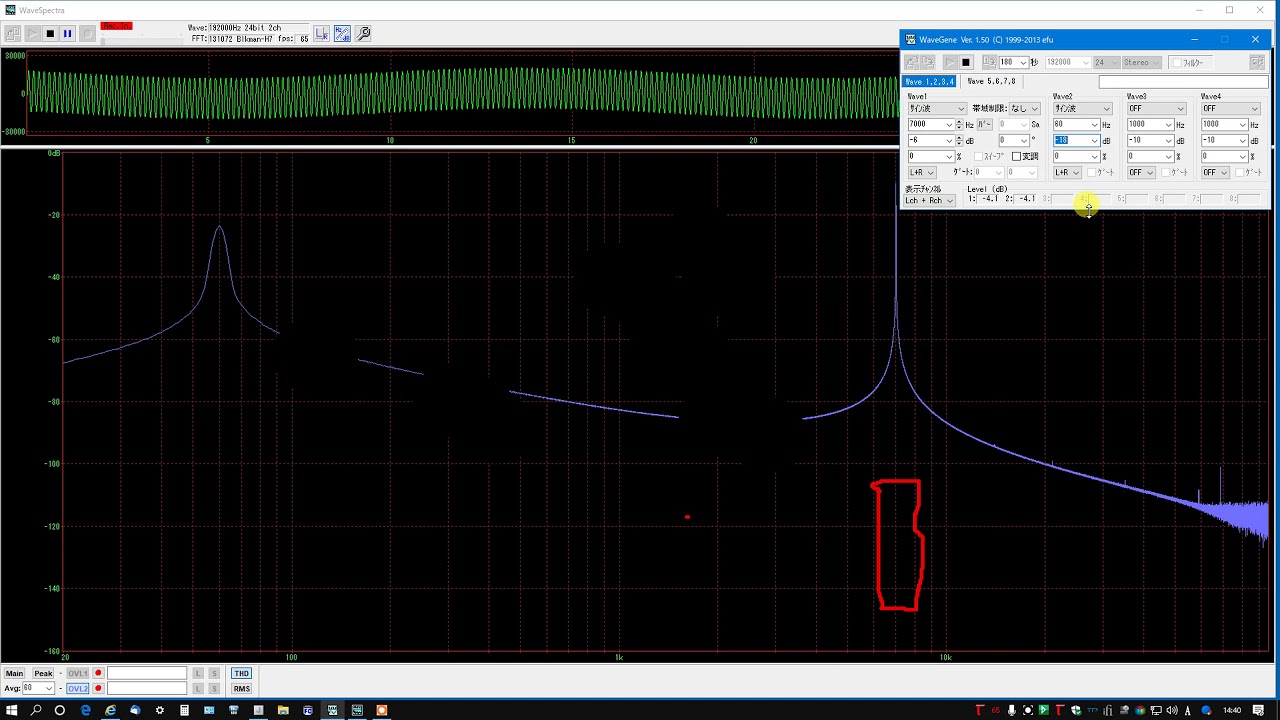1280x720 pixels.
Task: Stop WaveSpectra analysis with the stop button
Action: pyautogui.click(x=50, y=33)
